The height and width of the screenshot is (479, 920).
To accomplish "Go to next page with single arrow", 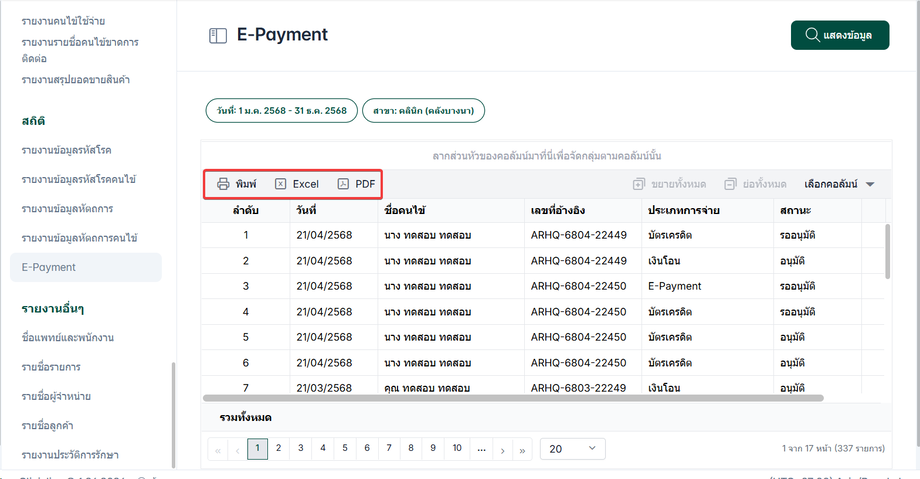I will pyautogui.click(x=502, y=450).
